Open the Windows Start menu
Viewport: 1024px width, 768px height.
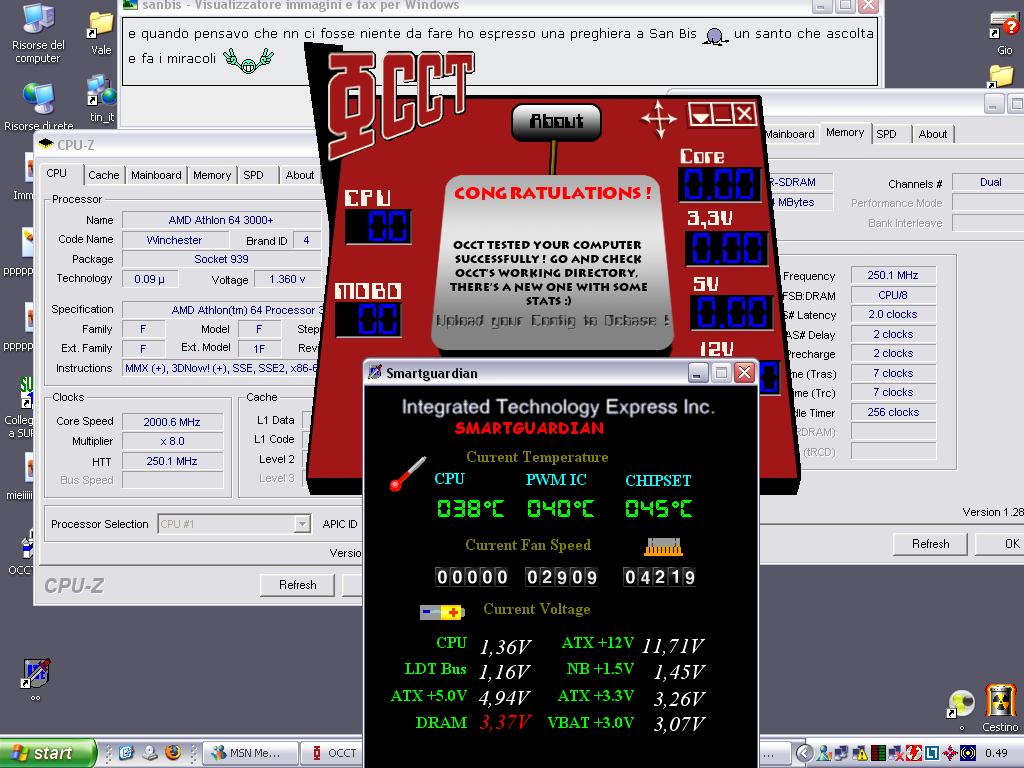(46, 753)
